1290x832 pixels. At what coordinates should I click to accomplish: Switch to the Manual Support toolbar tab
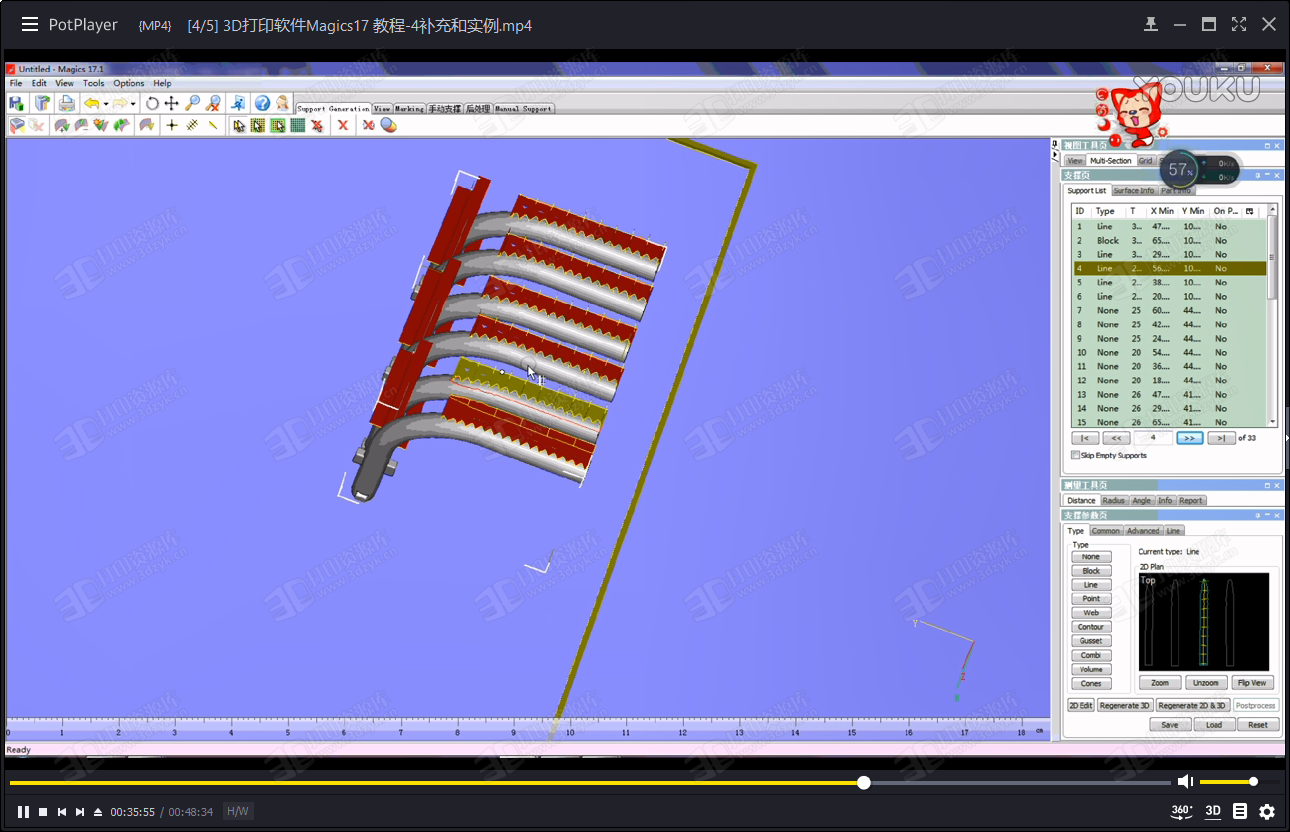pyautogui.click(x=523, y=108)
